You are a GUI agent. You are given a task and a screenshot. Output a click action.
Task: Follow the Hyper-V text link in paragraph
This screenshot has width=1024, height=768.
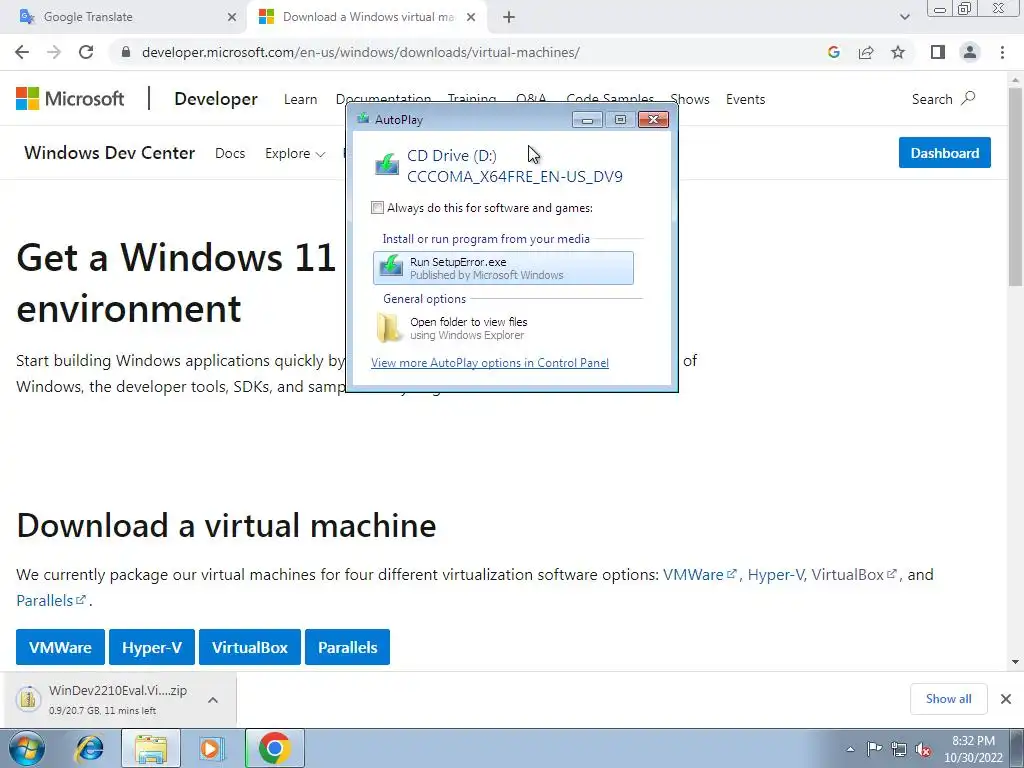[775, 575]
